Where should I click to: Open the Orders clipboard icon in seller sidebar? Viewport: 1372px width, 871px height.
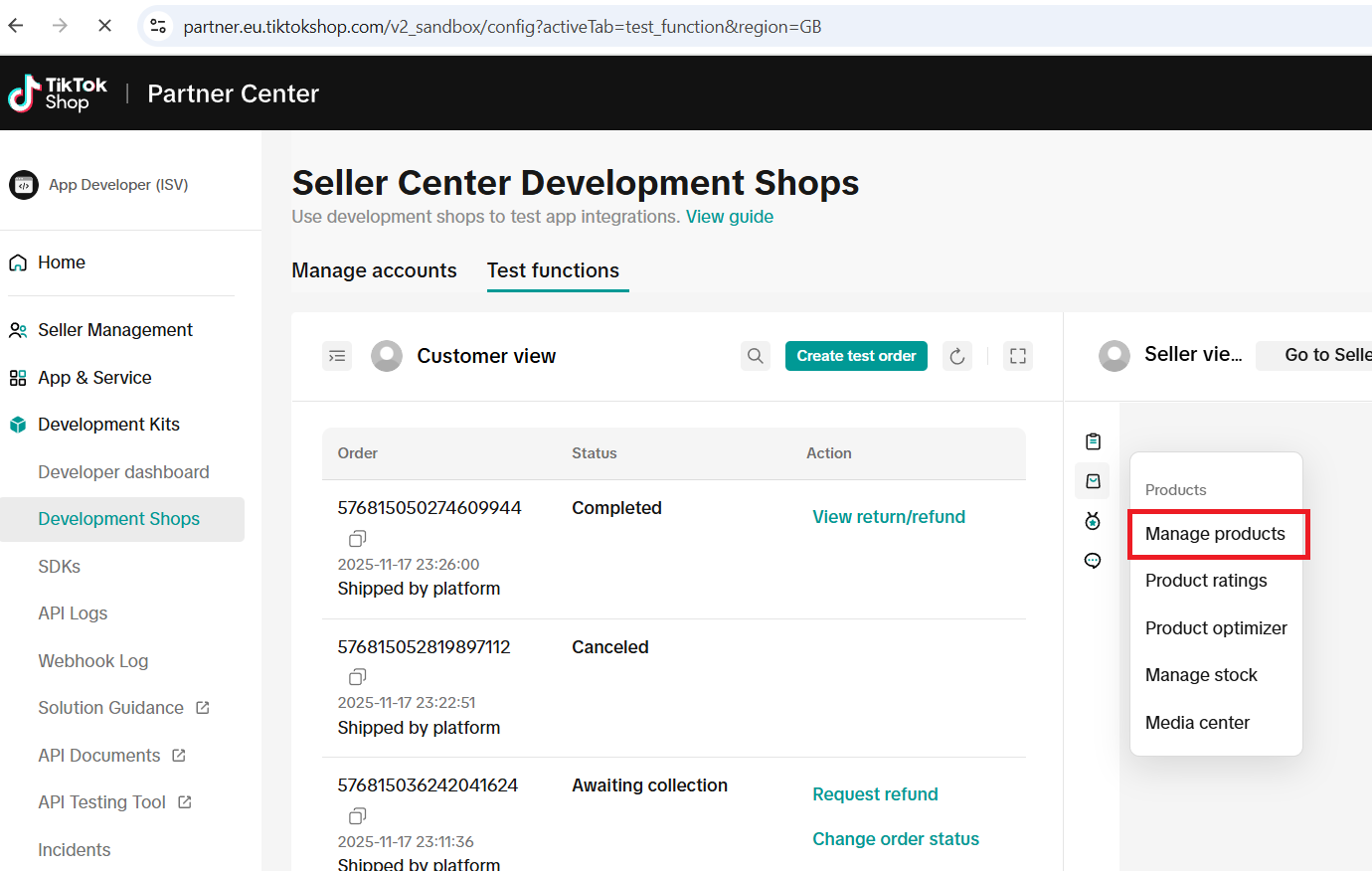point(1093,441)
